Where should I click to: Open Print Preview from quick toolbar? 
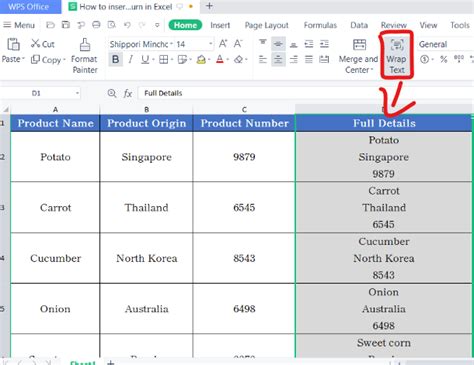tap(112, 25)
